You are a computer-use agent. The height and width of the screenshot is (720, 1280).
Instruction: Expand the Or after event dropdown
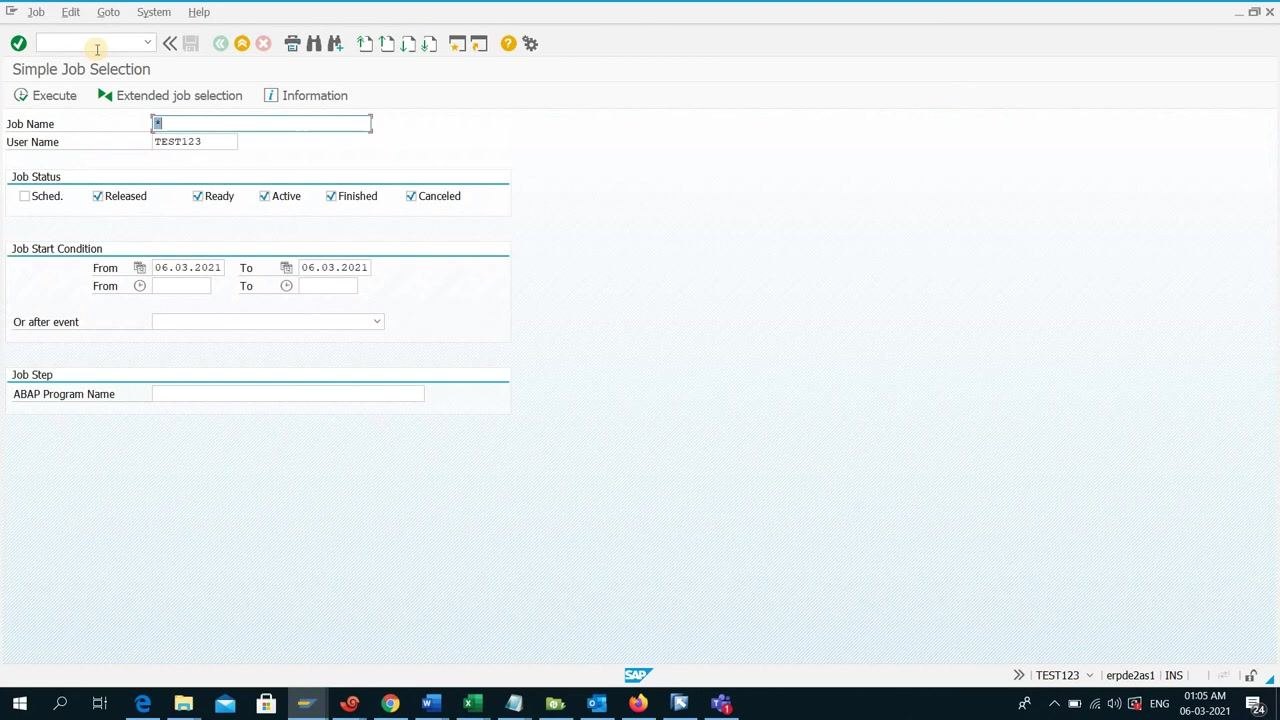pos(377,321)
